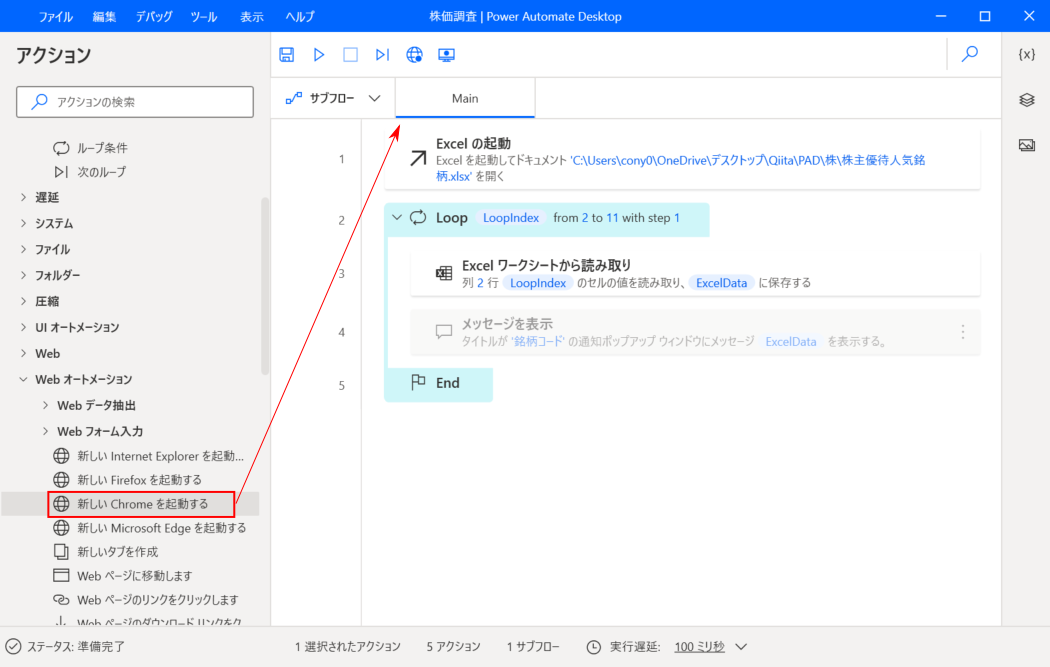Screen dimensions: 1050x667
Task: Click the Excel worksheet read icon
Action: [x=444, y=273]
